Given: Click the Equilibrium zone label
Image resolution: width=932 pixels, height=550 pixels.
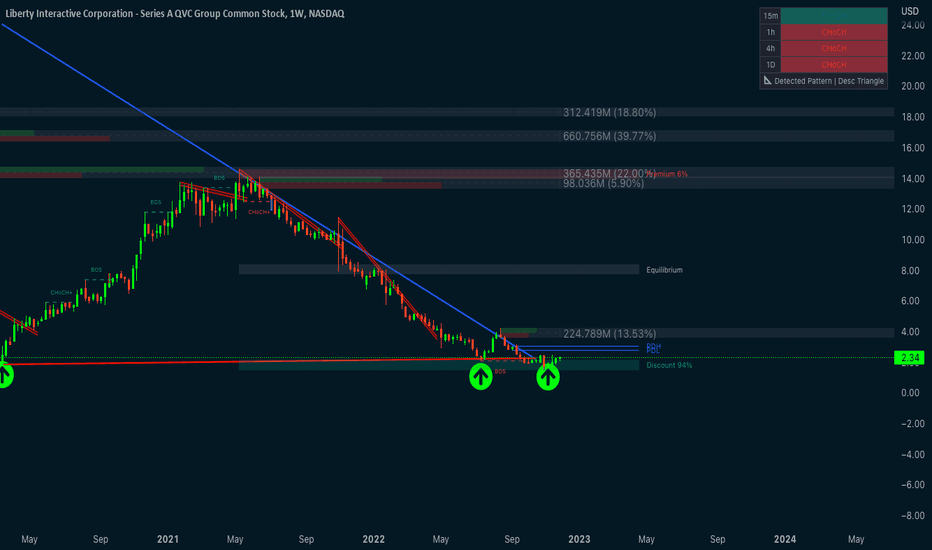Looking at the screenshot, I should pos(665,270).
